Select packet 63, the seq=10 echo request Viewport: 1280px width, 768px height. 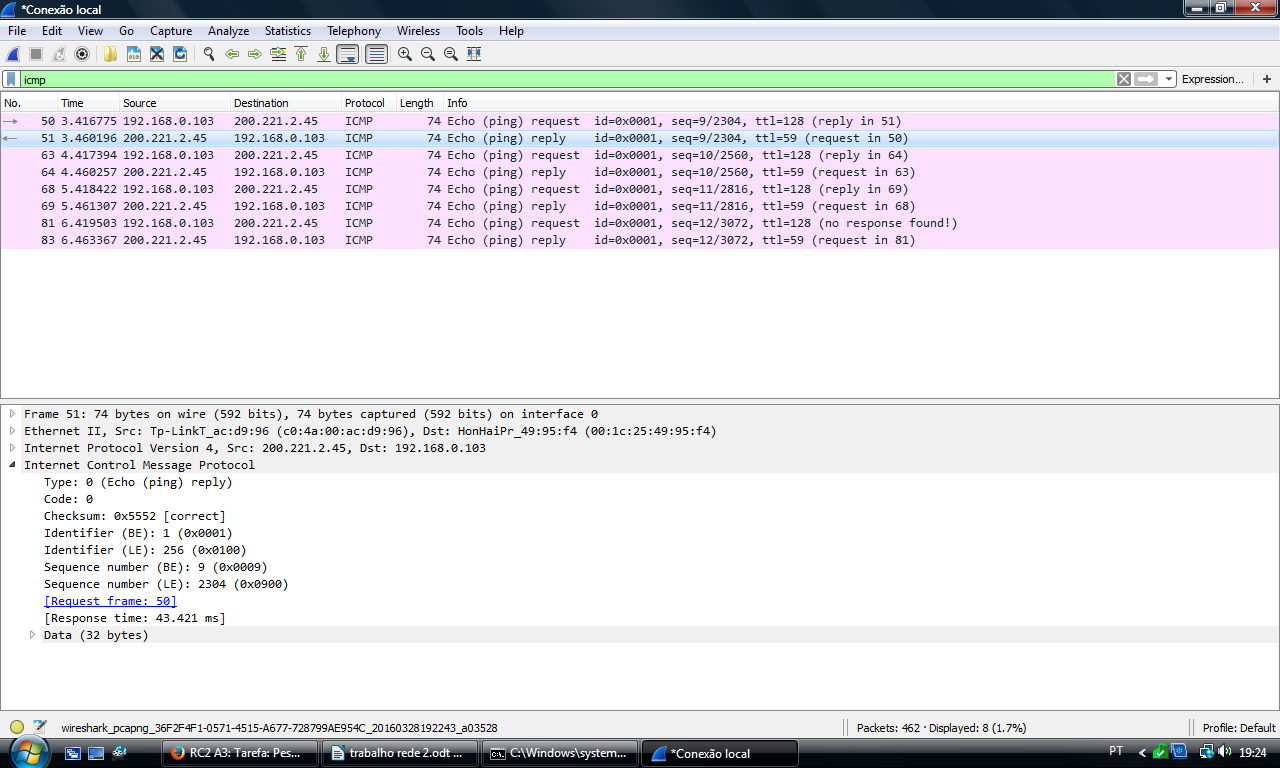point(640,155)
